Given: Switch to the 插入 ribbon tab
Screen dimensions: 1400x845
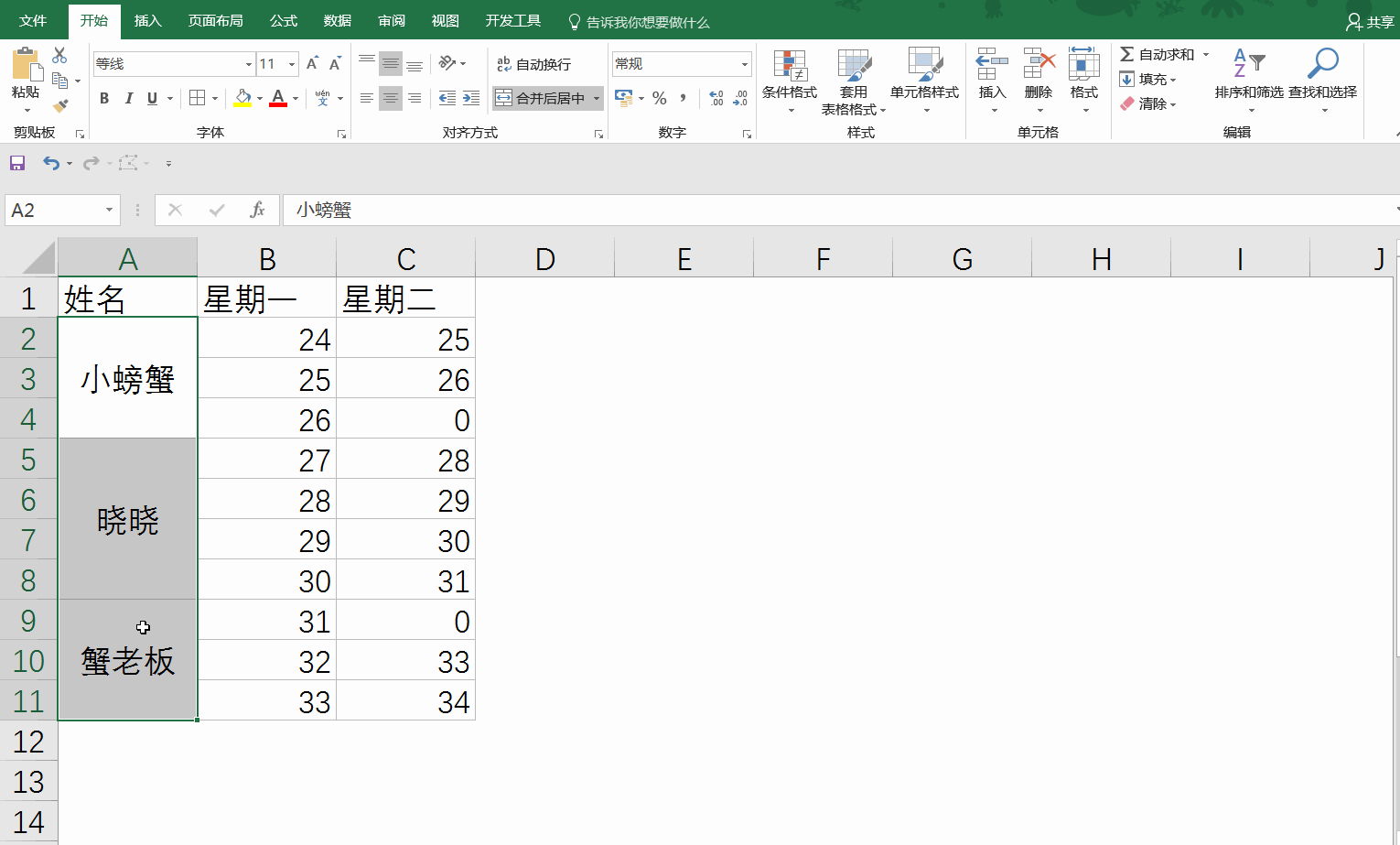Looking at the screenshot, I should (x=147, y=20).
